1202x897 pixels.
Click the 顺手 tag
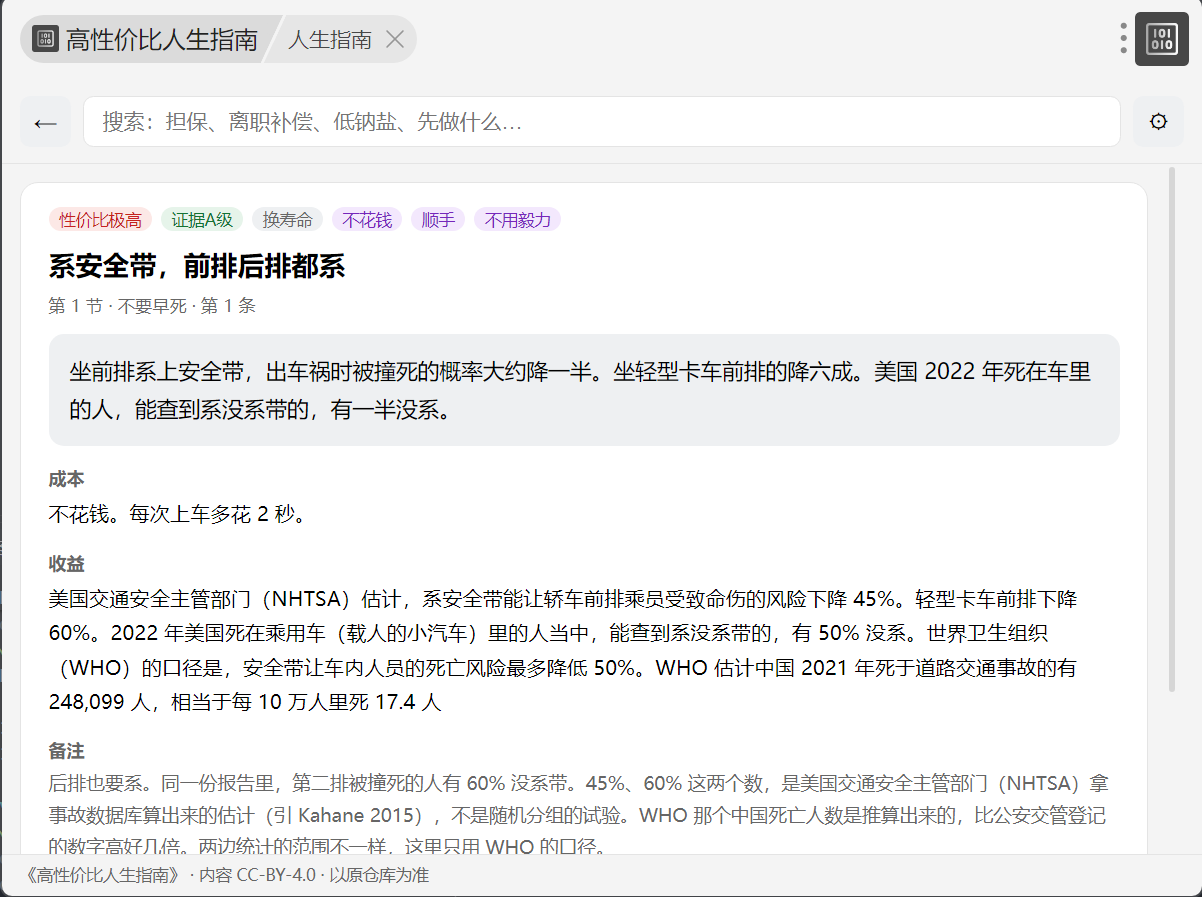tap(438, 220)
